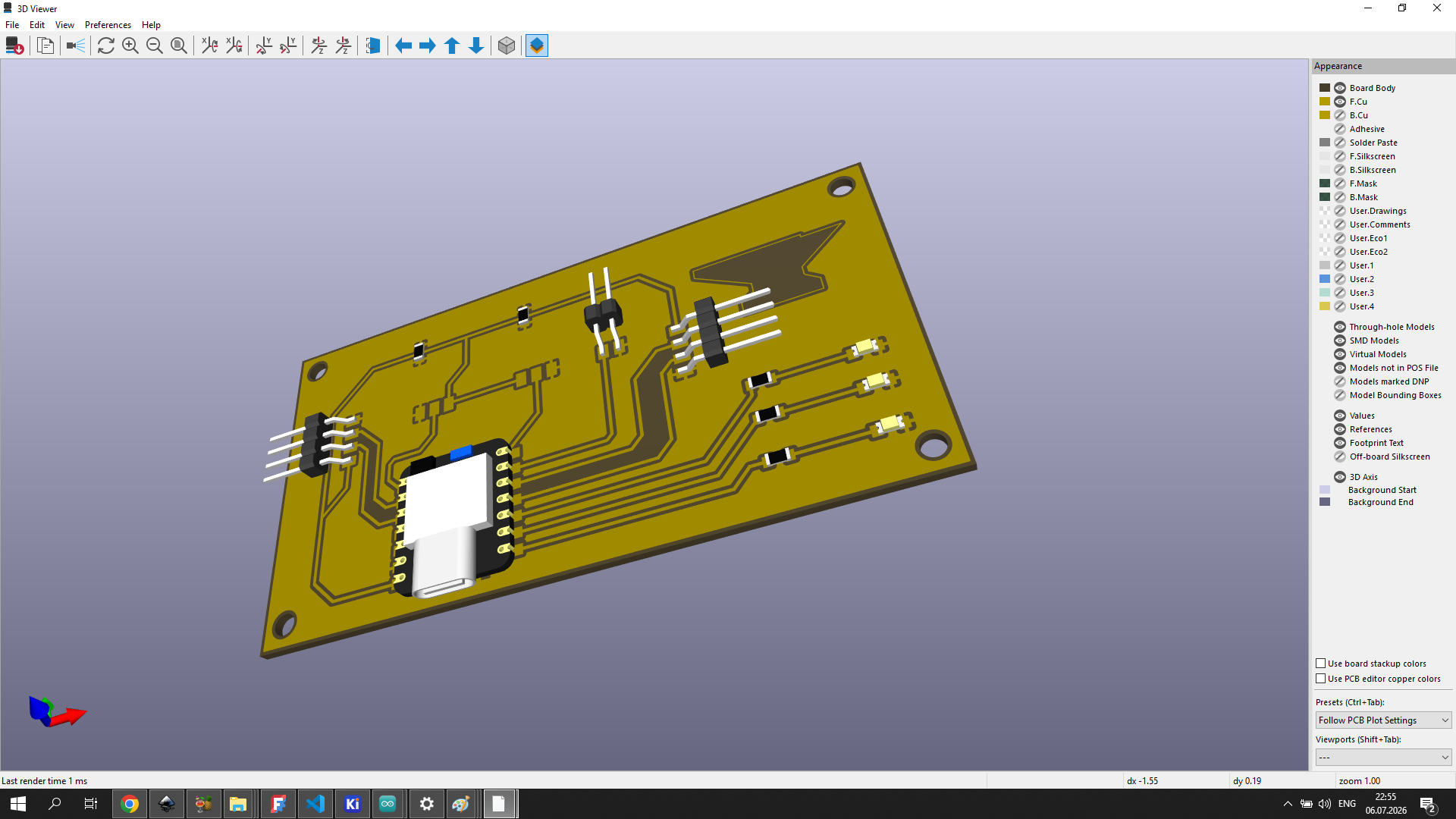Open Windows search on the taskbar
1456x819 pixels.
(x=55, y=804)
